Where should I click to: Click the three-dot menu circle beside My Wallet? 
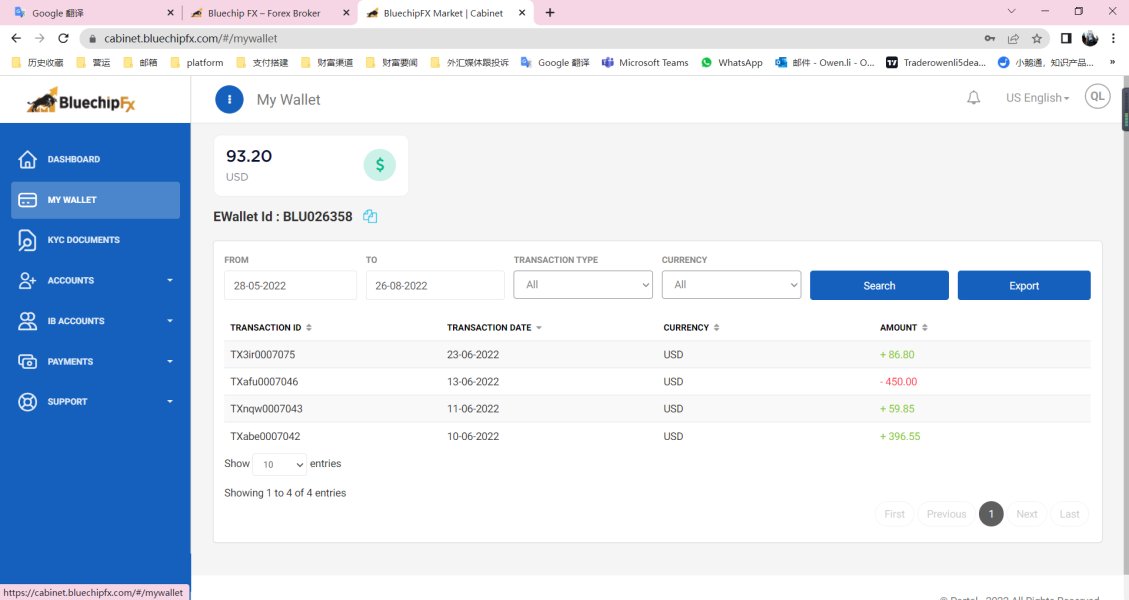click(x=230, y=99)
